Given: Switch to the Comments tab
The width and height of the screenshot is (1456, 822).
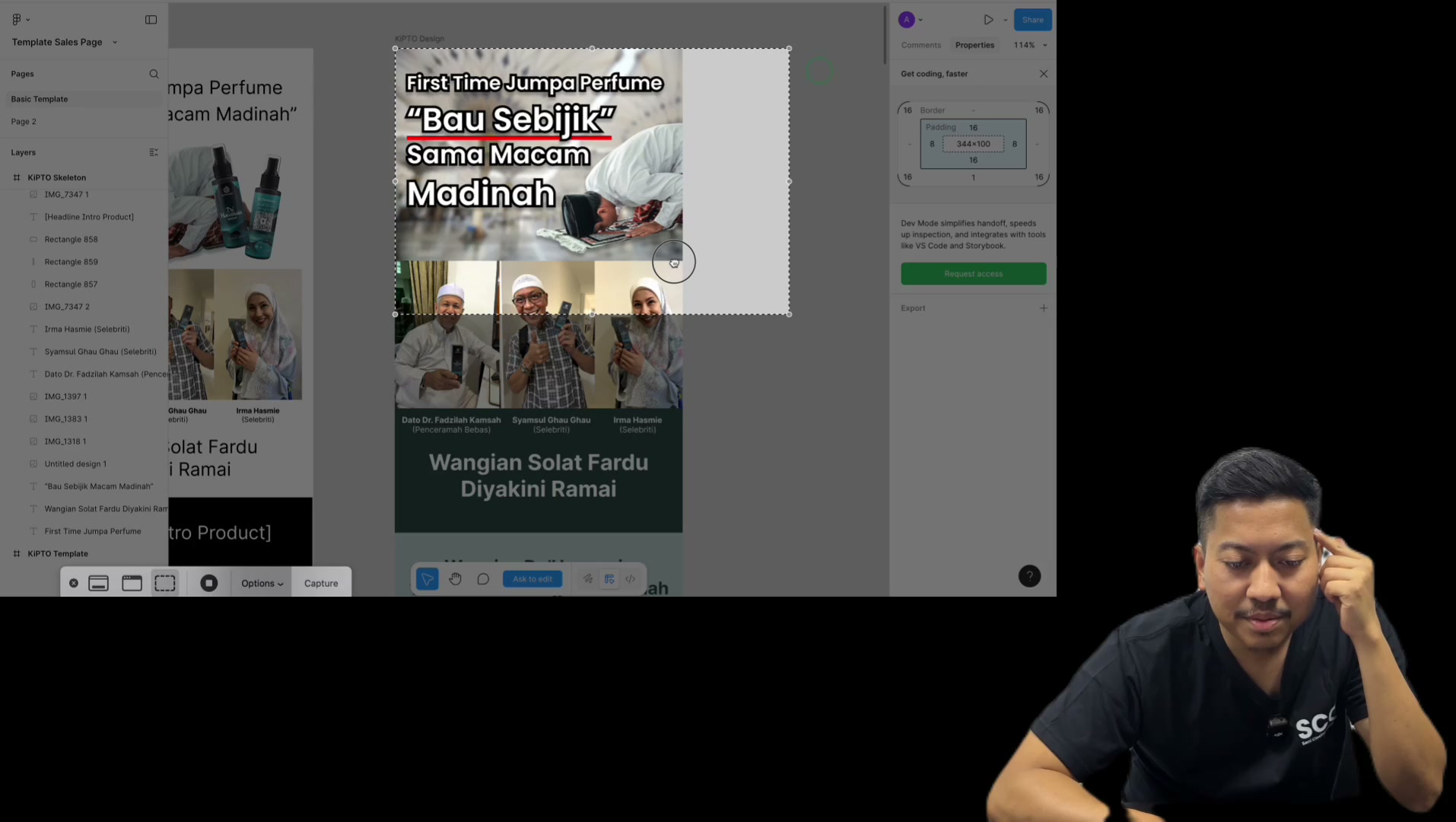Looking at the screenshot, I should 920,45.
